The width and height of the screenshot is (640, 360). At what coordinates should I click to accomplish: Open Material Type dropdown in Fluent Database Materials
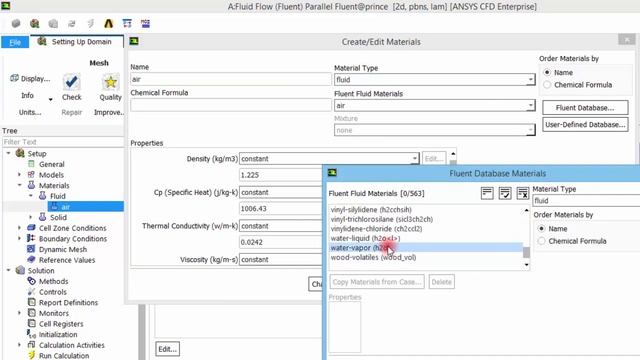coord(586,200)
